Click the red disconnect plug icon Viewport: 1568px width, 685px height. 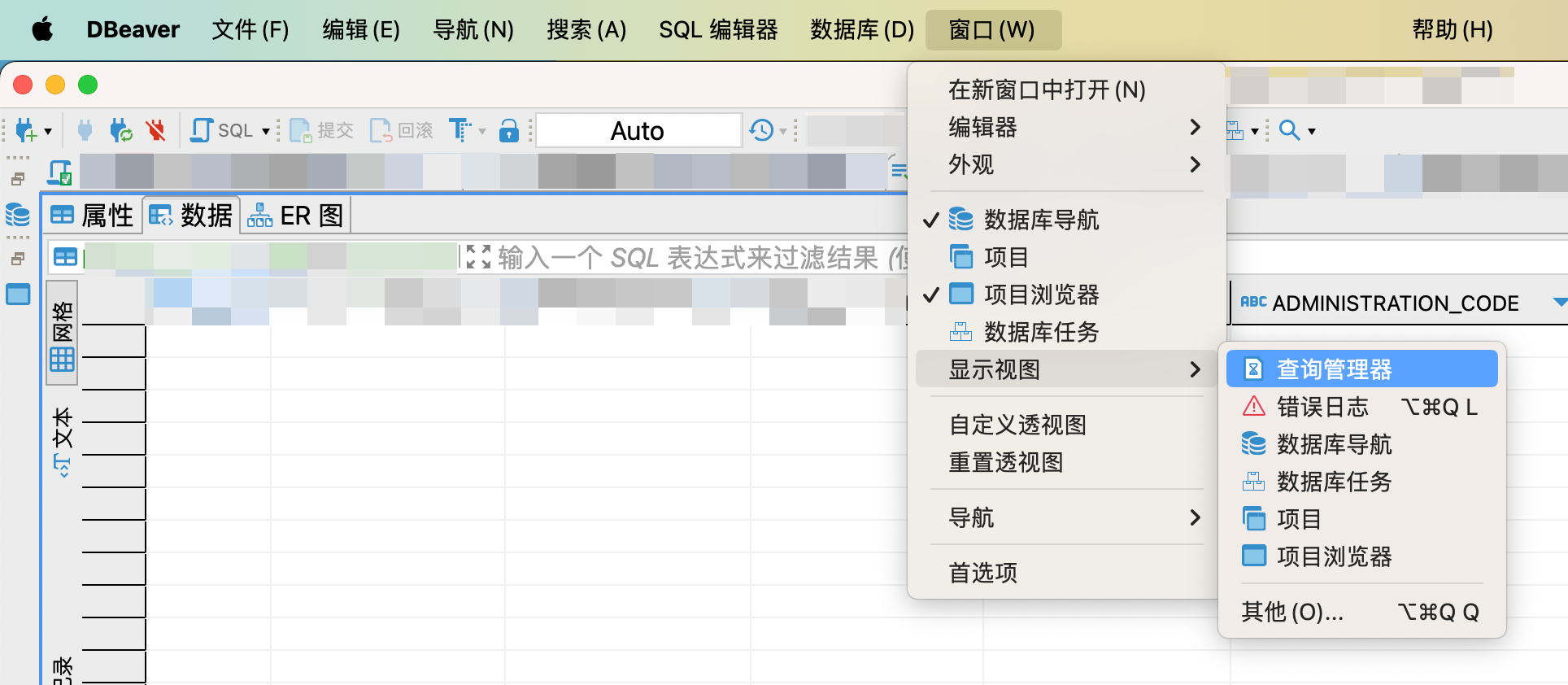coord(155,130)
